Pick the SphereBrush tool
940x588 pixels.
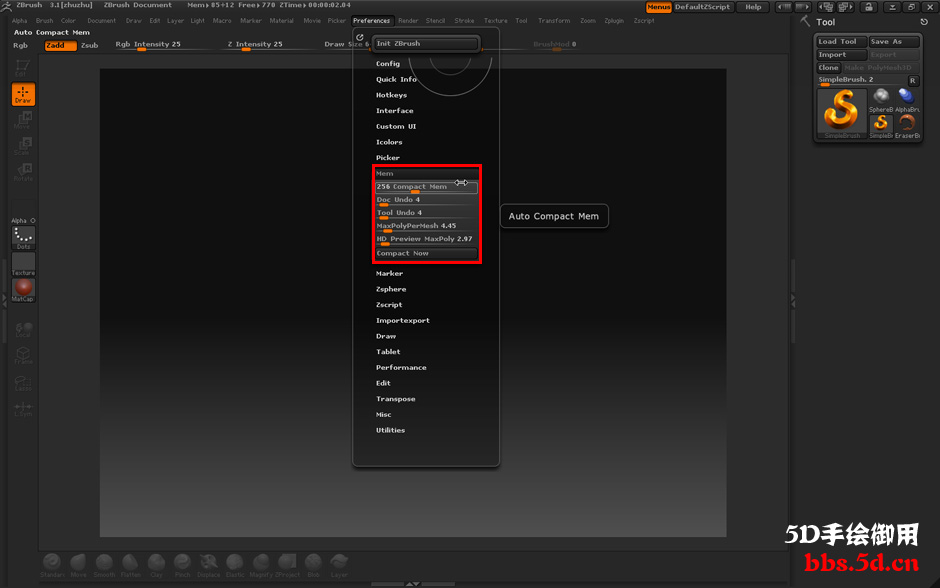(881, 100)
